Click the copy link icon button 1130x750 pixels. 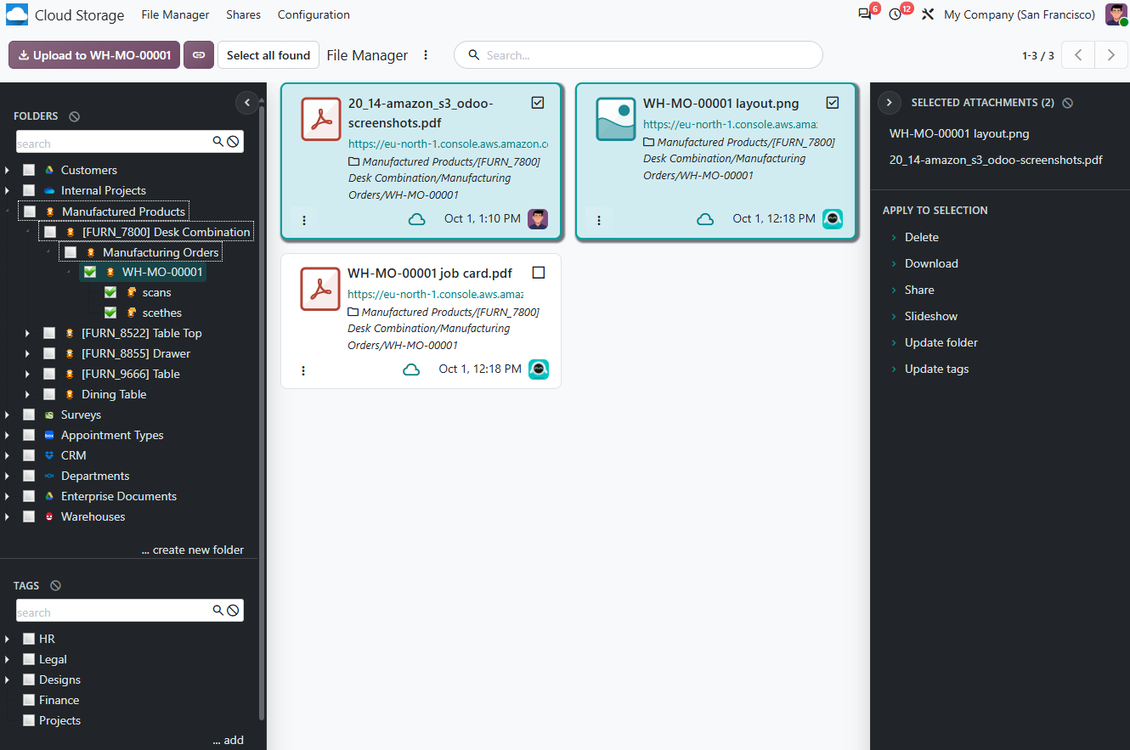(x=198, y=55)
